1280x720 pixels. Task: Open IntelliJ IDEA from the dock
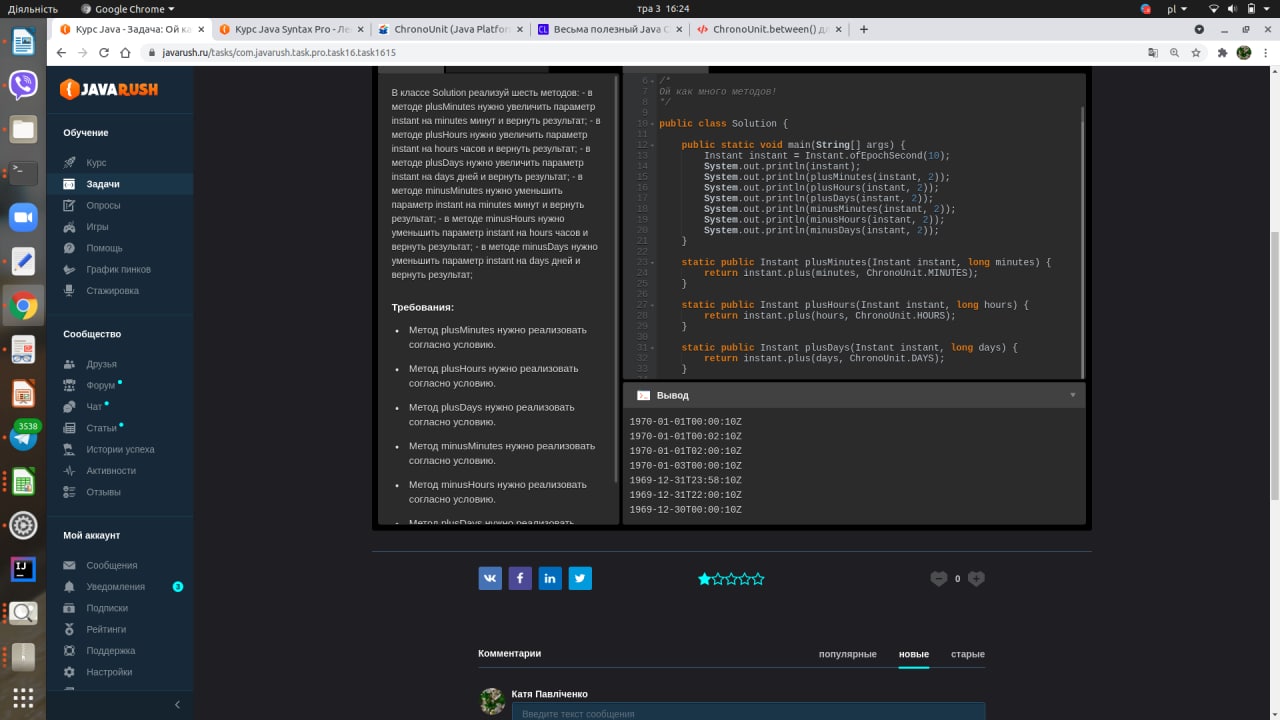coord(23,568)
